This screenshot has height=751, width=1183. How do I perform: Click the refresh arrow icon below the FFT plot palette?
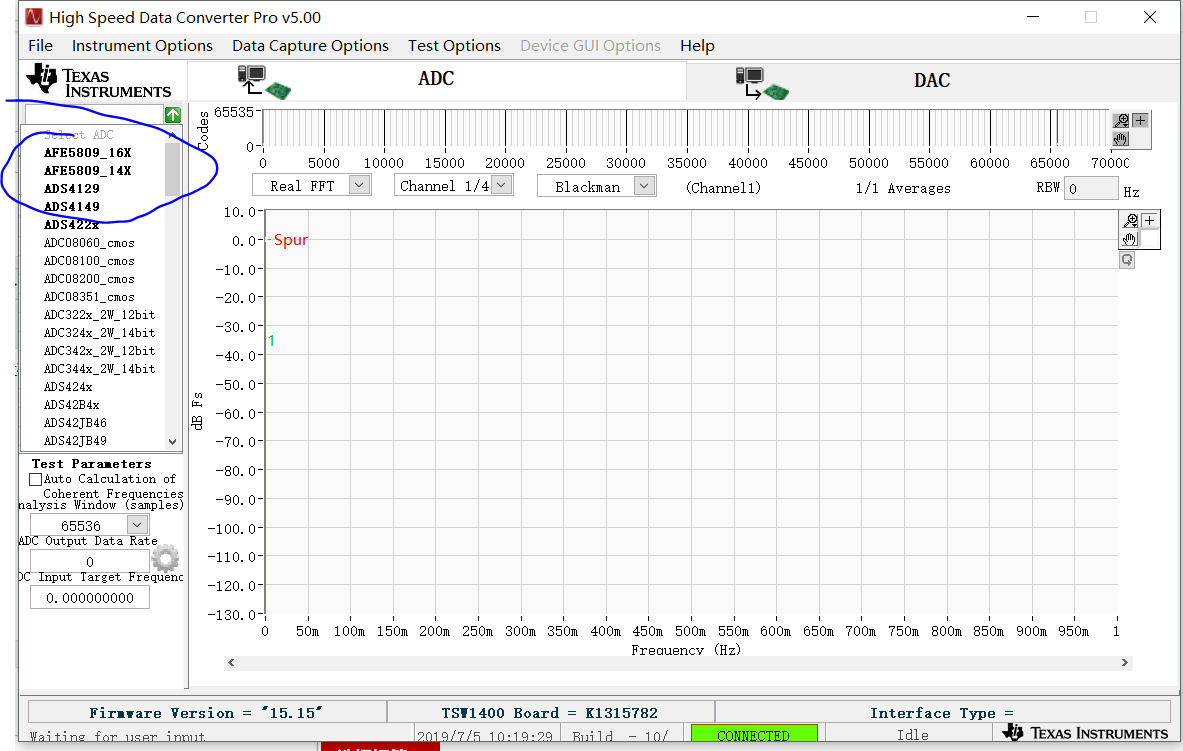point(1126,260)
